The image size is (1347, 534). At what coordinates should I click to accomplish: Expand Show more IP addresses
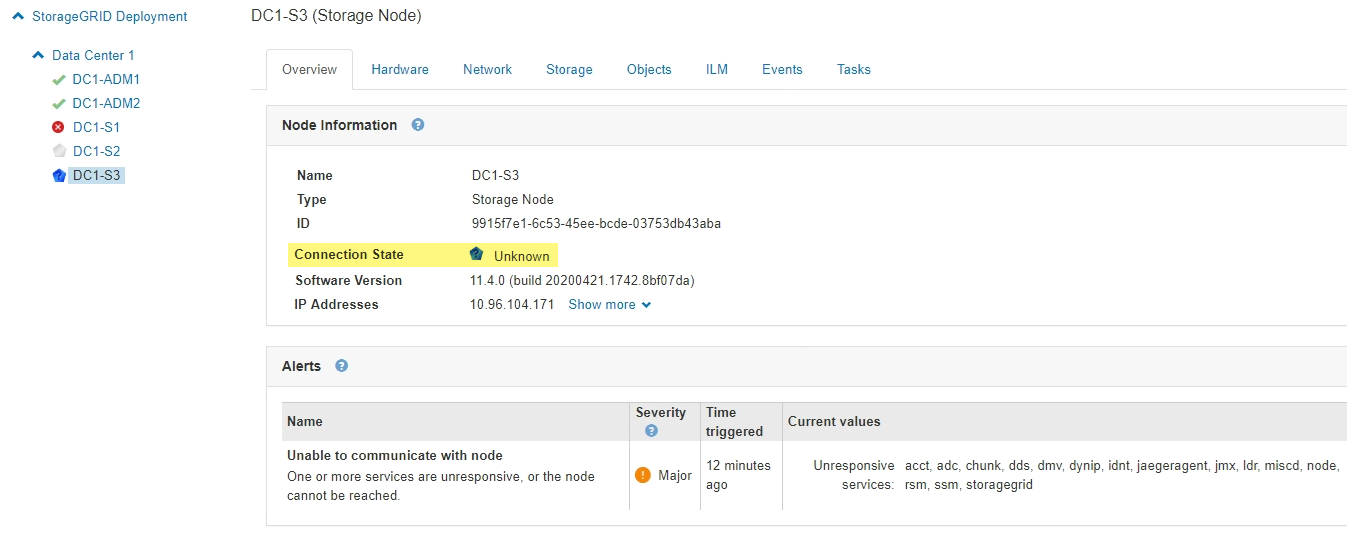(609, 305)
